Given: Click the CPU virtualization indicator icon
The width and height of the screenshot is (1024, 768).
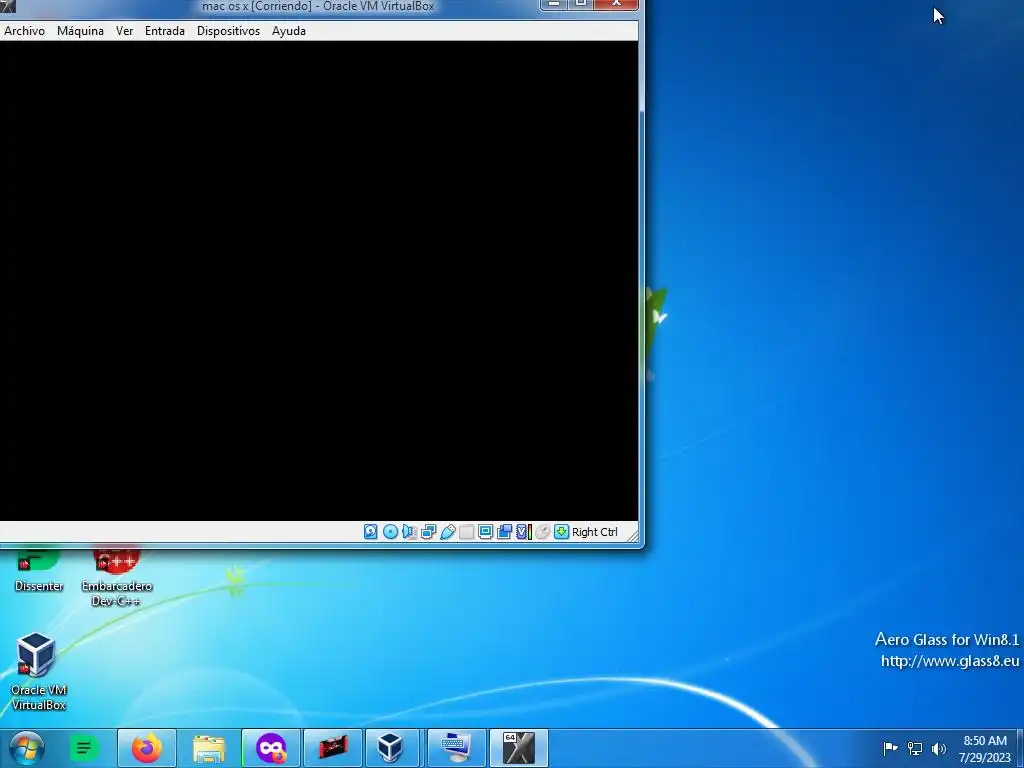Looking at the screenshot, I should click(524, 532).
